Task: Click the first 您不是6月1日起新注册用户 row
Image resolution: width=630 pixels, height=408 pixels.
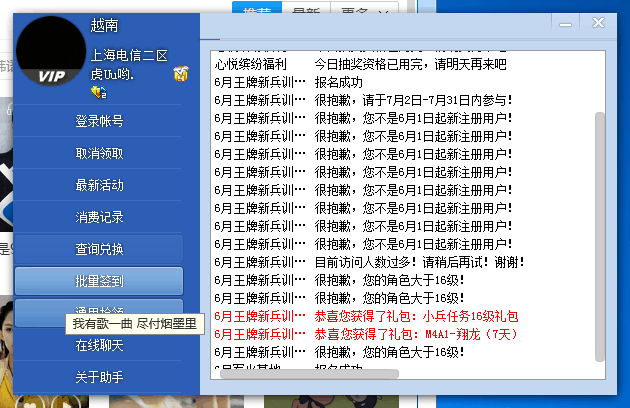Action: tap(363, 118)
